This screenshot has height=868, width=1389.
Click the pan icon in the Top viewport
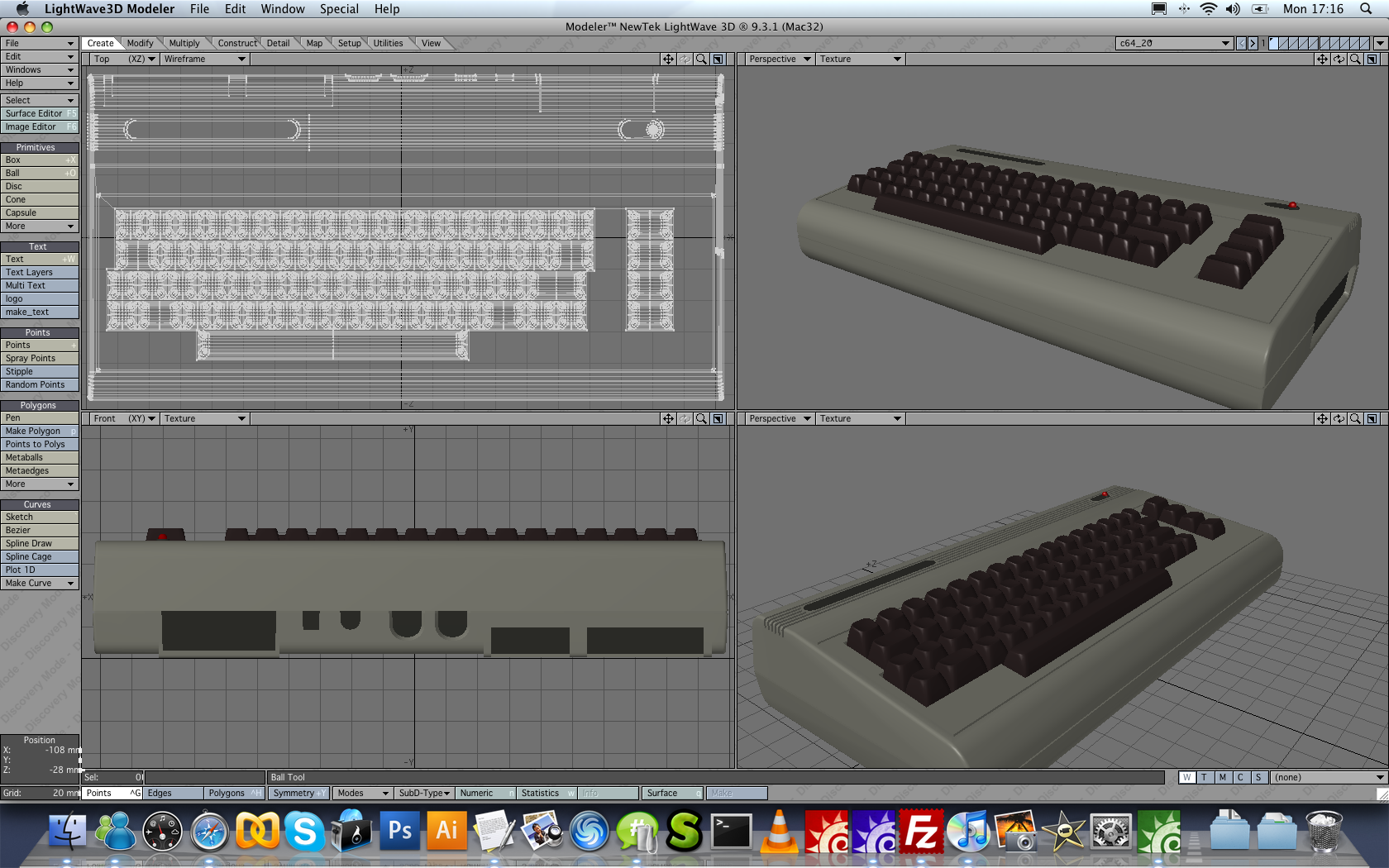[668, 59]
